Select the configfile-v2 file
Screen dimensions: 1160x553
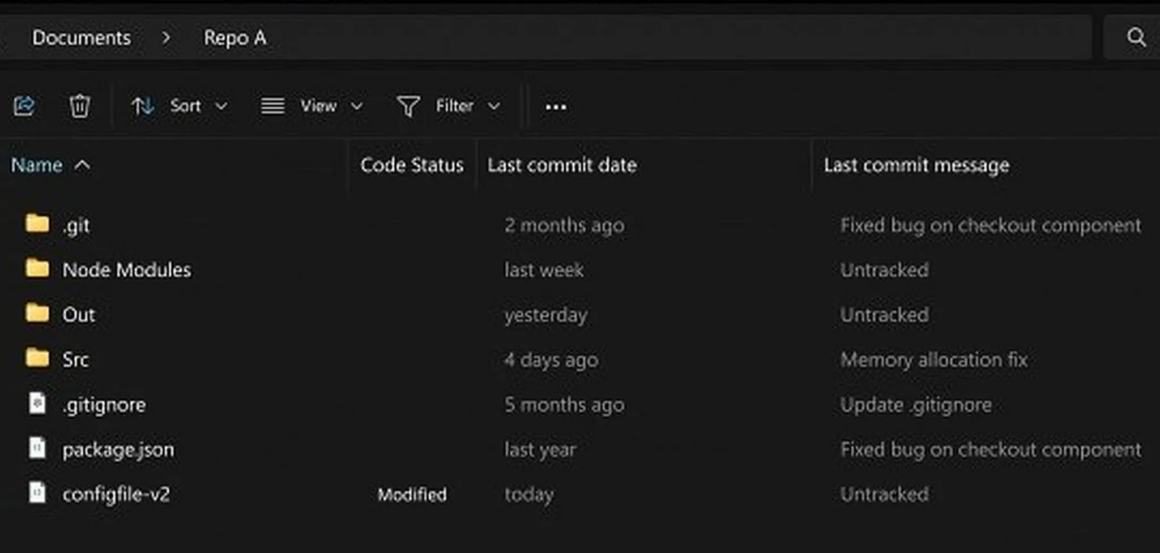[x=116, y=494]
